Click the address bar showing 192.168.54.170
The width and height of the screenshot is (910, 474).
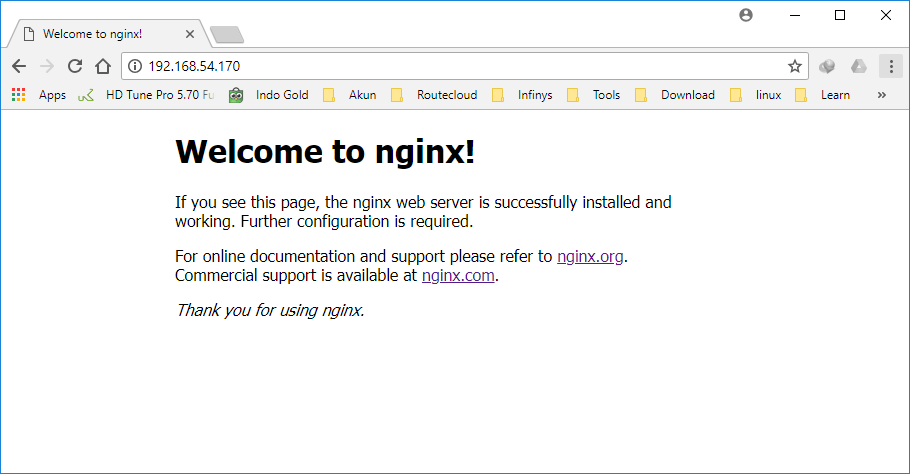click(x=464, y=66)
